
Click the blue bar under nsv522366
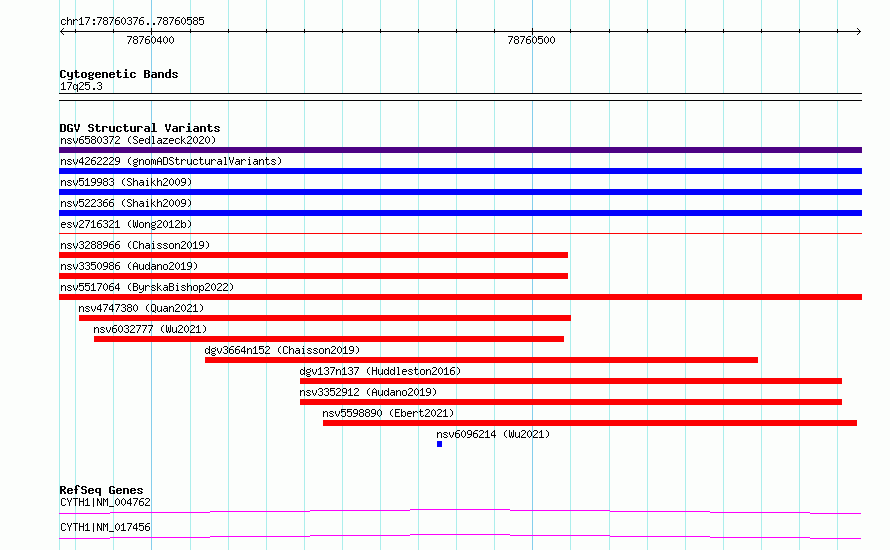(x=460, y=213)
